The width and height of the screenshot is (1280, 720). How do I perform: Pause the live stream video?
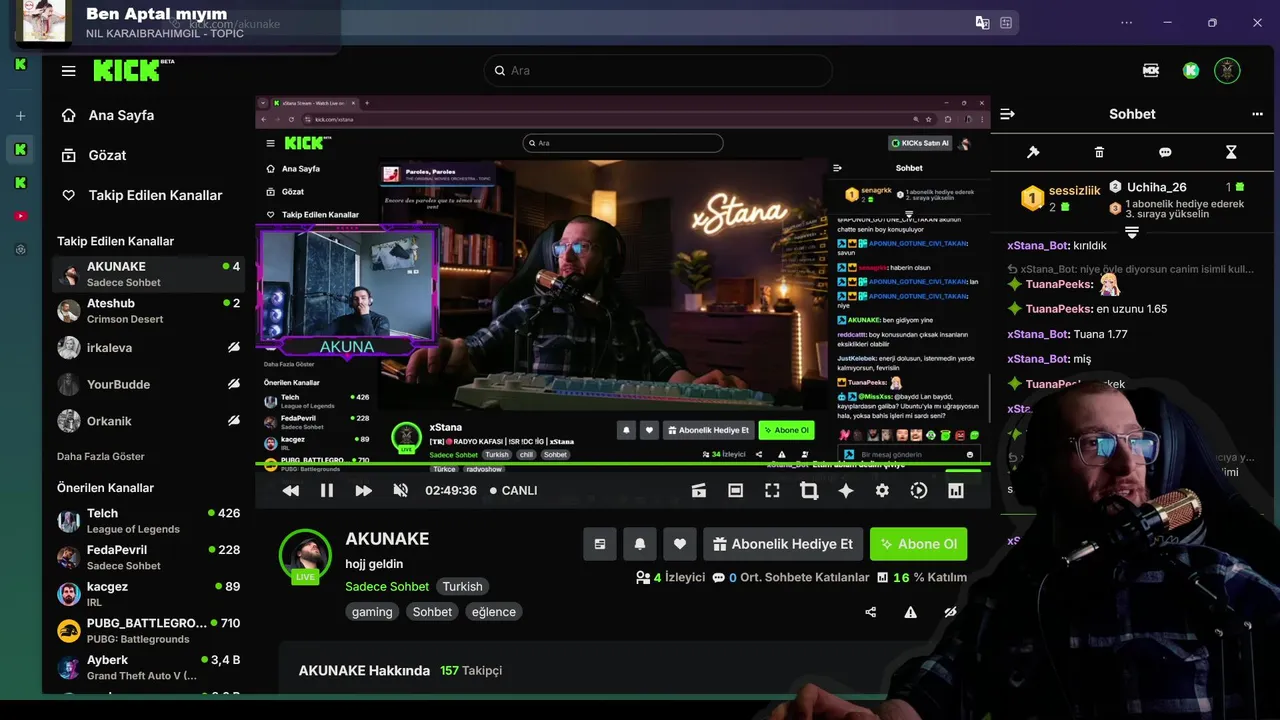pos(327,491)
